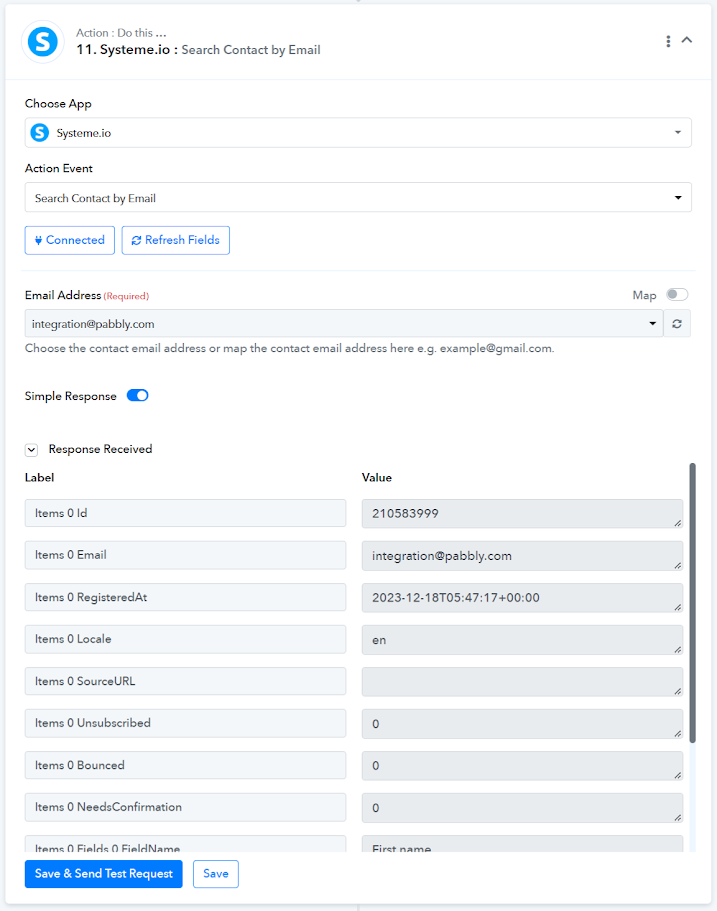Open the Email Address dropdown arrow
The height and width of the screenshot is (911, 717).
coord(653,324)
